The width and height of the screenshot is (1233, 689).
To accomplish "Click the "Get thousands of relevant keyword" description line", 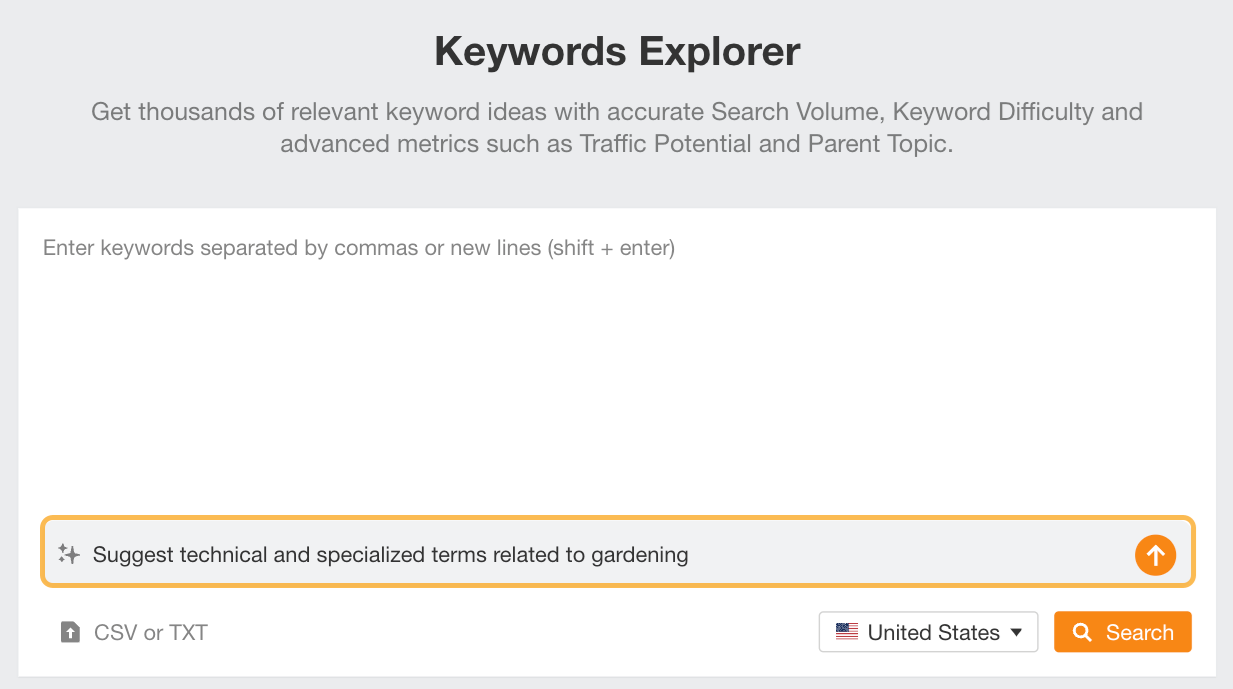I will (617, 111).
